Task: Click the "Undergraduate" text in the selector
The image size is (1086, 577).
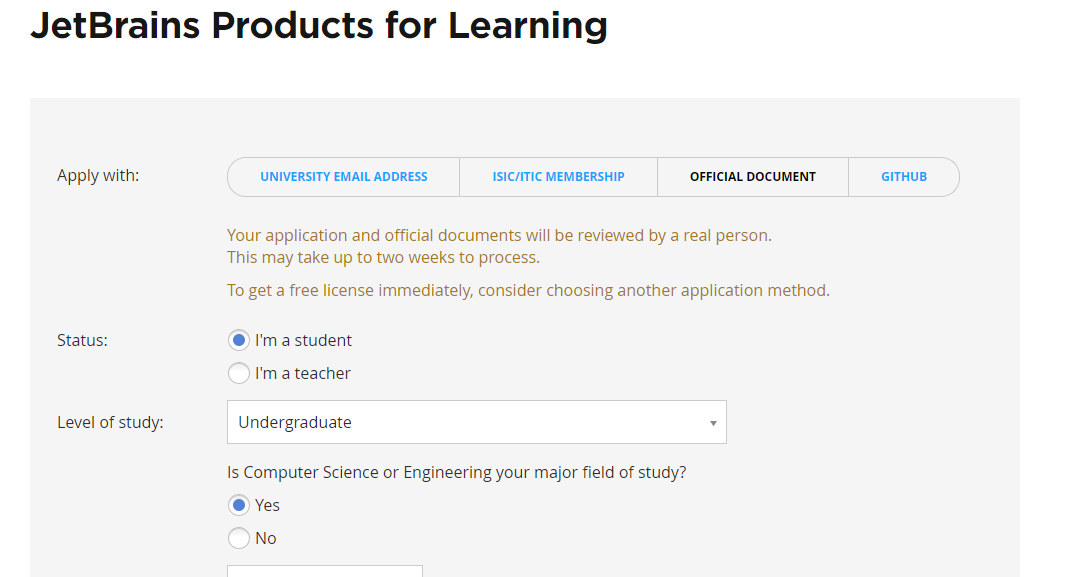Action: pos(295,422)
